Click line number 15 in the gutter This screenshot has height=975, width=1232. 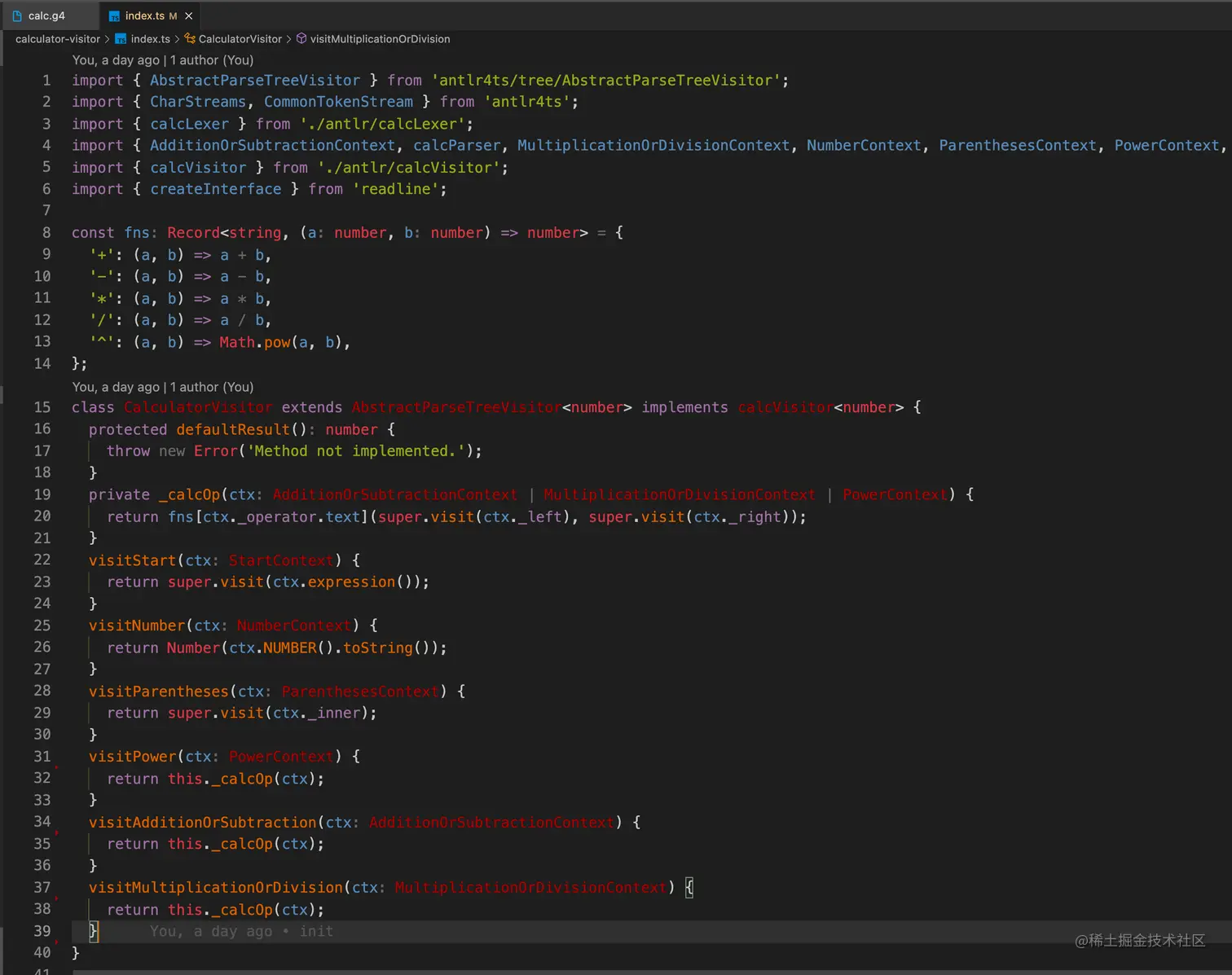(x=42, y=407)
